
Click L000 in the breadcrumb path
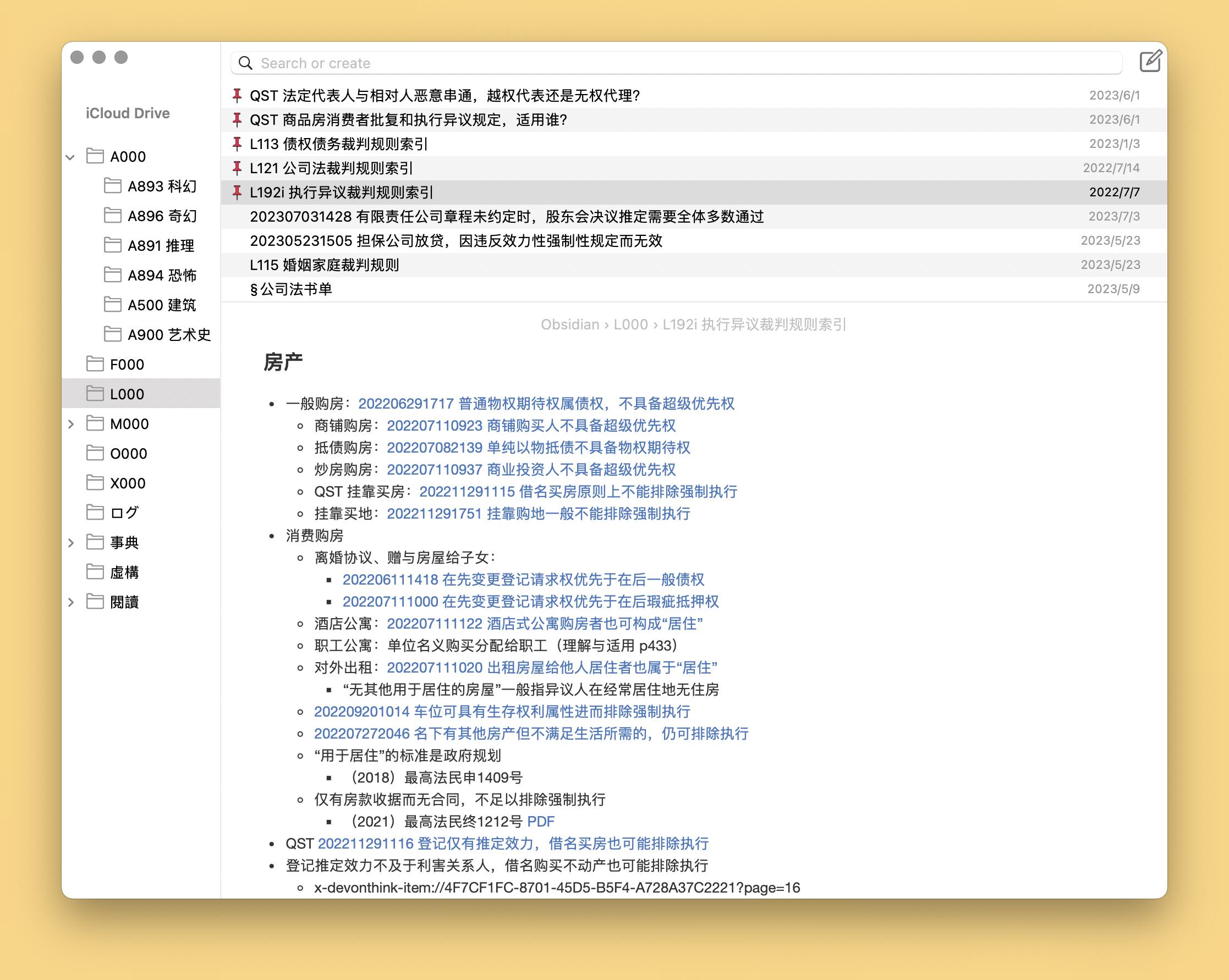(630, 324)
